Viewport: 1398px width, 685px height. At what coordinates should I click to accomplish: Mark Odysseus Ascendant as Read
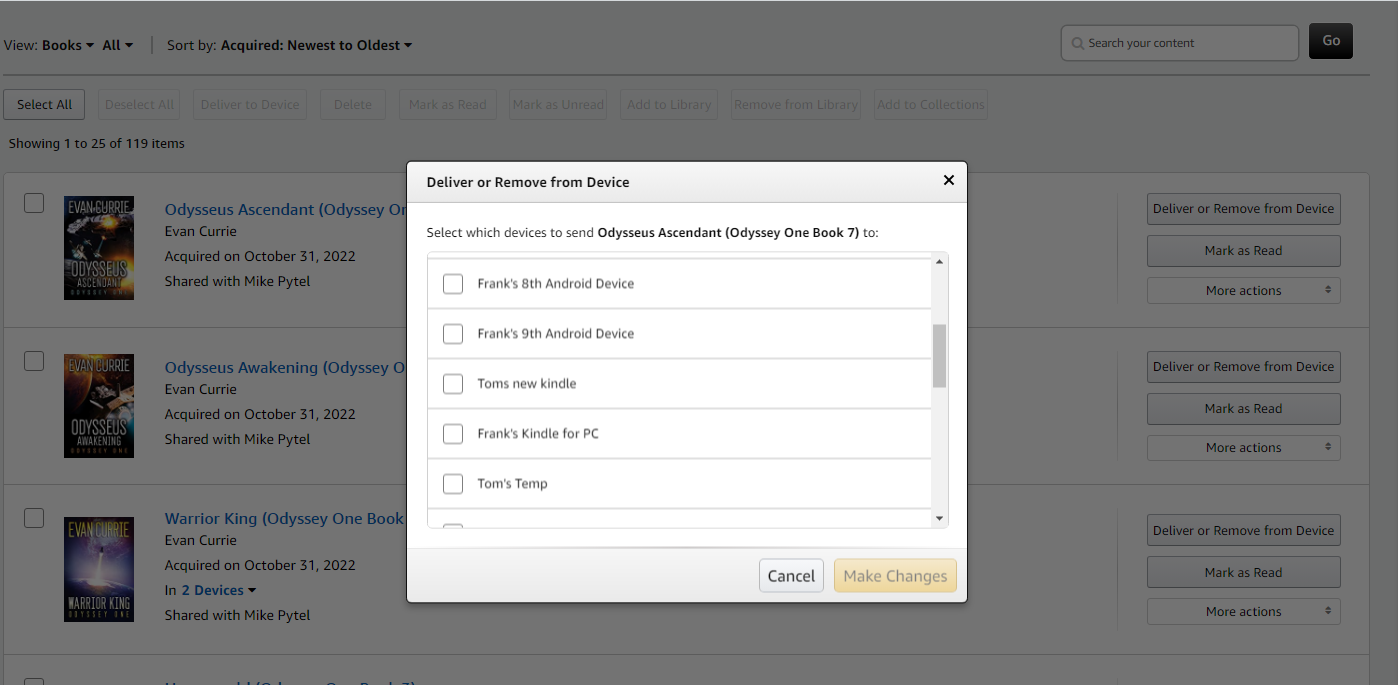click(x=1243, y=251)
